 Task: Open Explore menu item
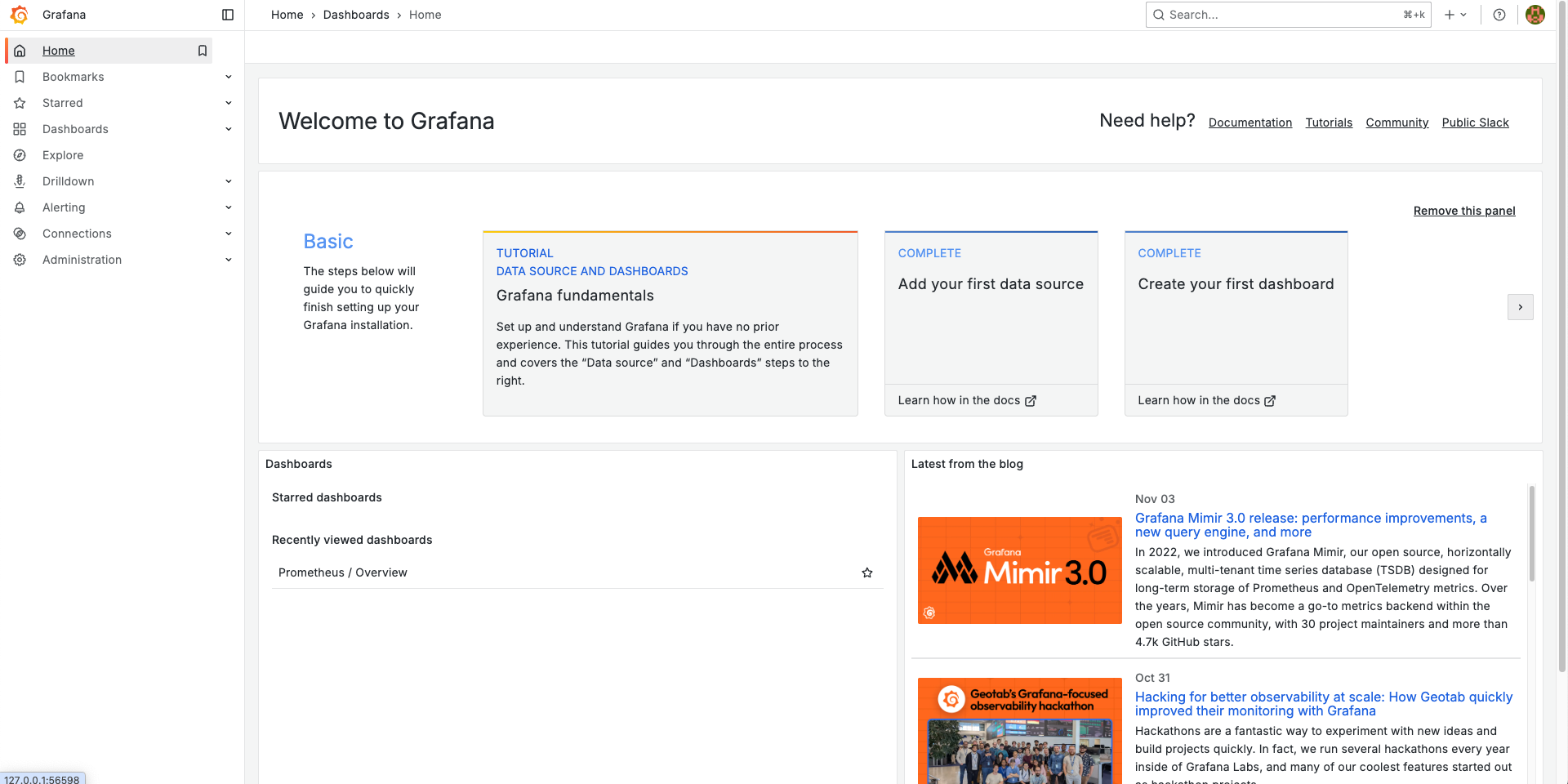click(63, 155)
